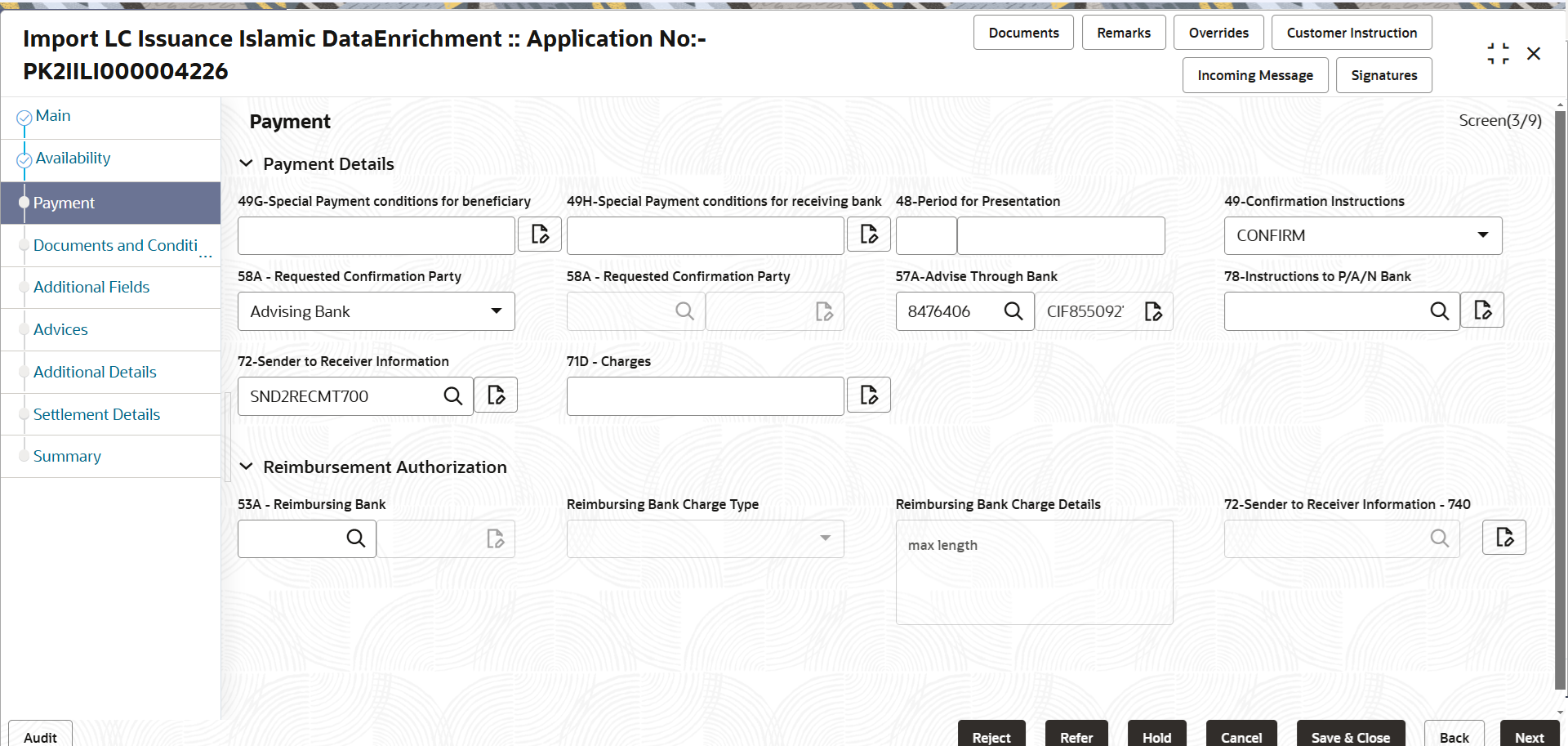
Task: Collapse the Reimbursement Authorization section
Action: (x=246, y=467)
